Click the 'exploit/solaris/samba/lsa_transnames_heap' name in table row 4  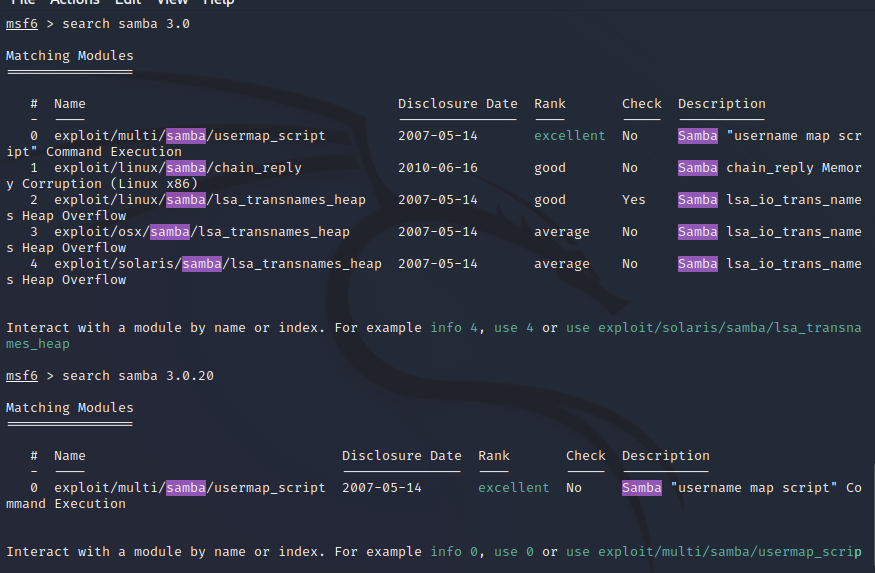coord(218,264)
